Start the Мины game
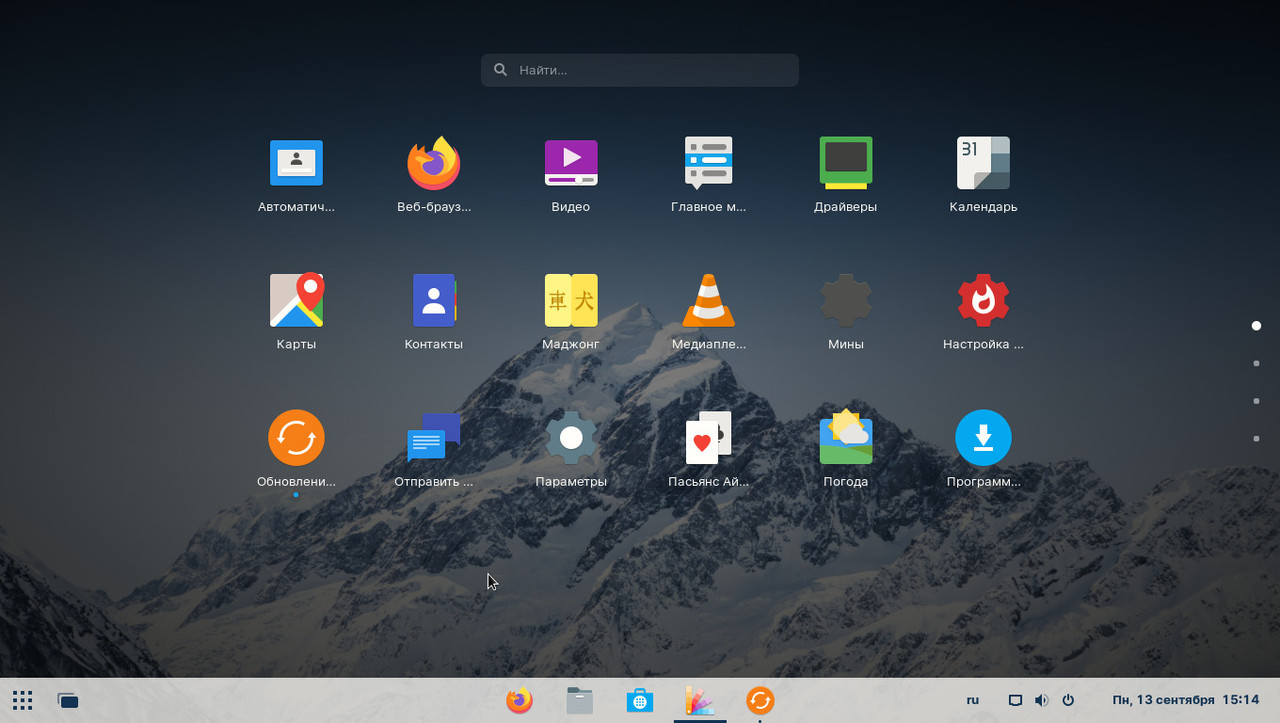Image resolution: width=1280 pixels, height=723 pixels. click(x=846, y=300)
